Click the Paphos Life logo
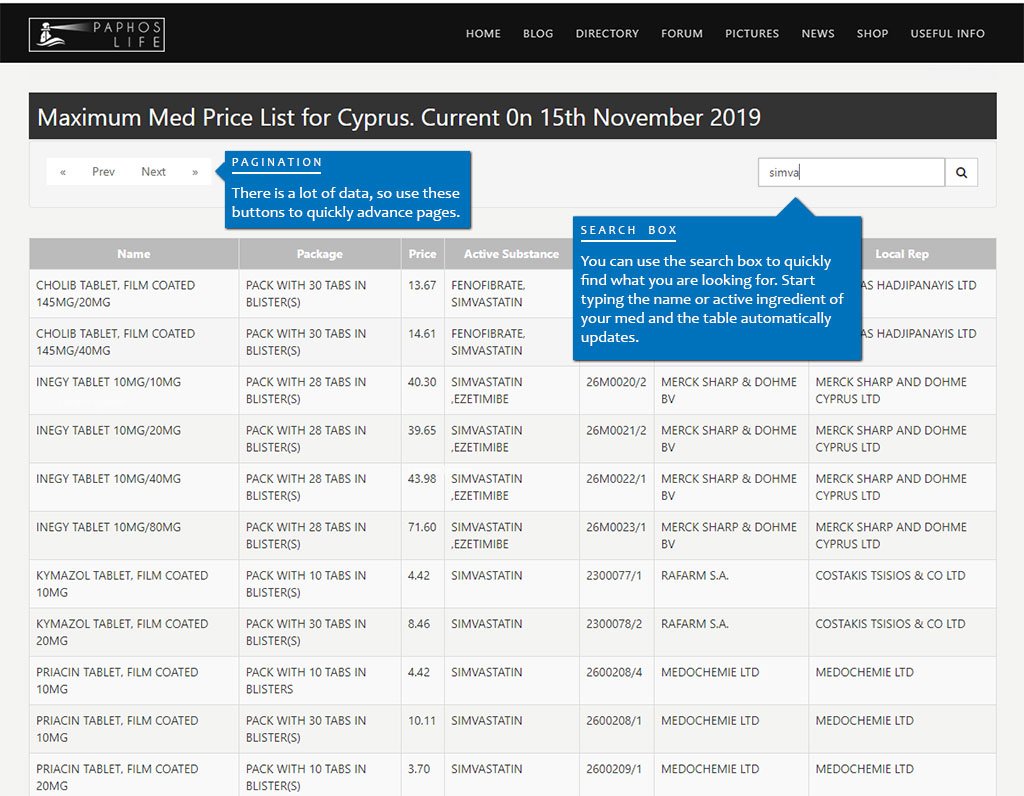 coord(97,35)
